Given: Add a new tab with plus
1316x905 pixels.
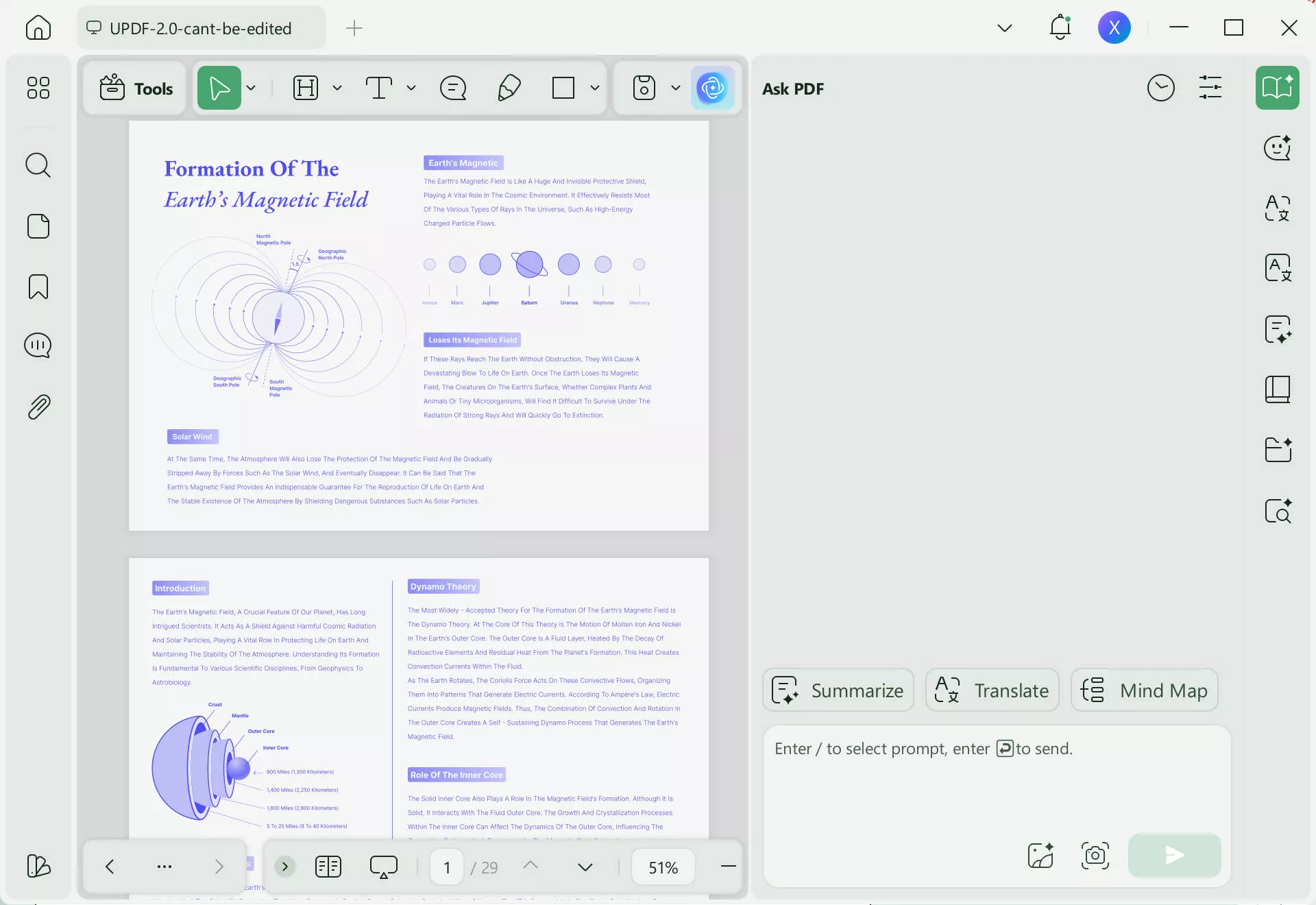Looking at the screenshot, I should 354,28.
